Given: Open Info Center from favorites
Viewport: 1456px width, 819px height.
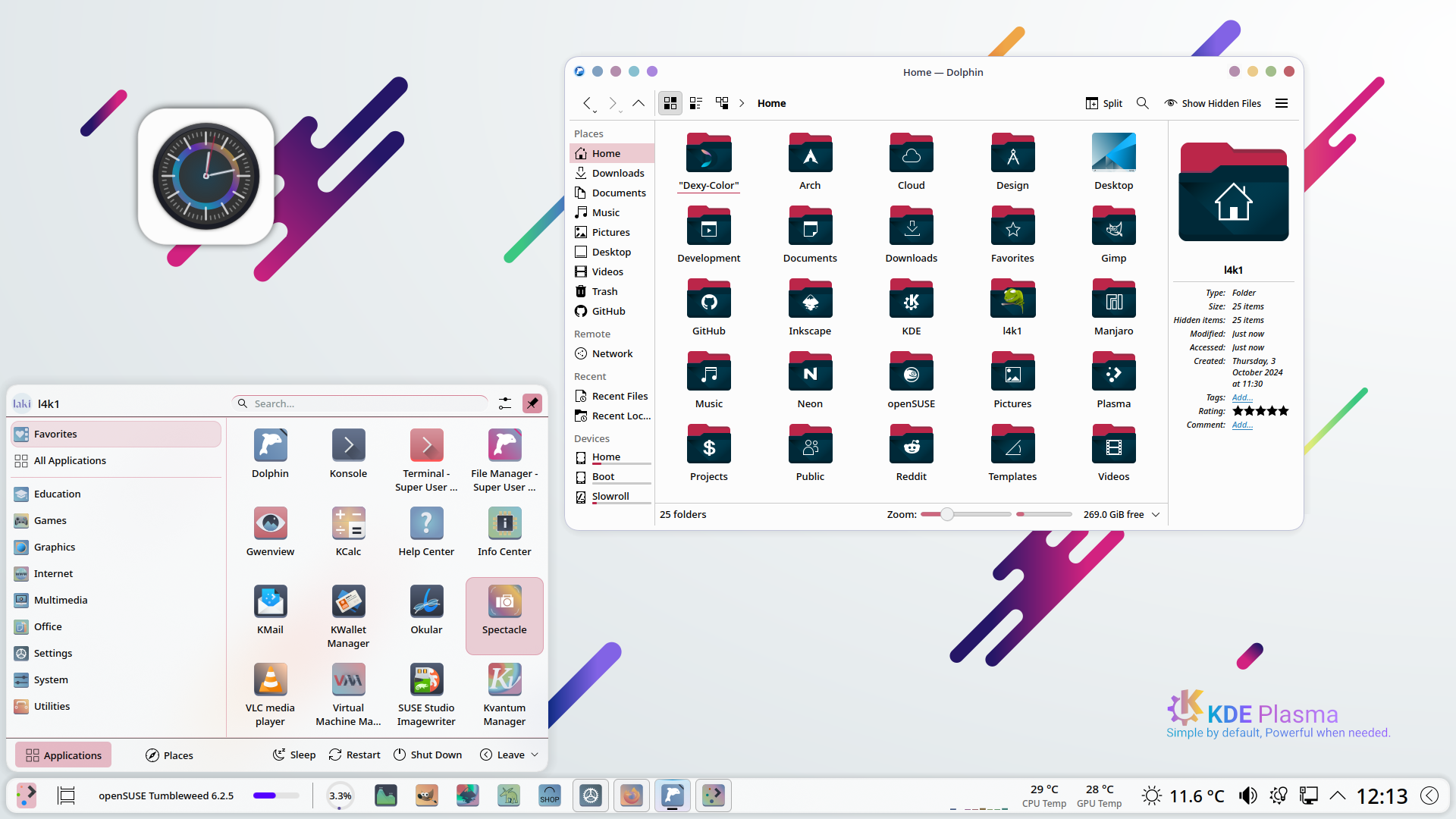Looking at the screenshot, I should pyautogui.click(x=504, y=532).
